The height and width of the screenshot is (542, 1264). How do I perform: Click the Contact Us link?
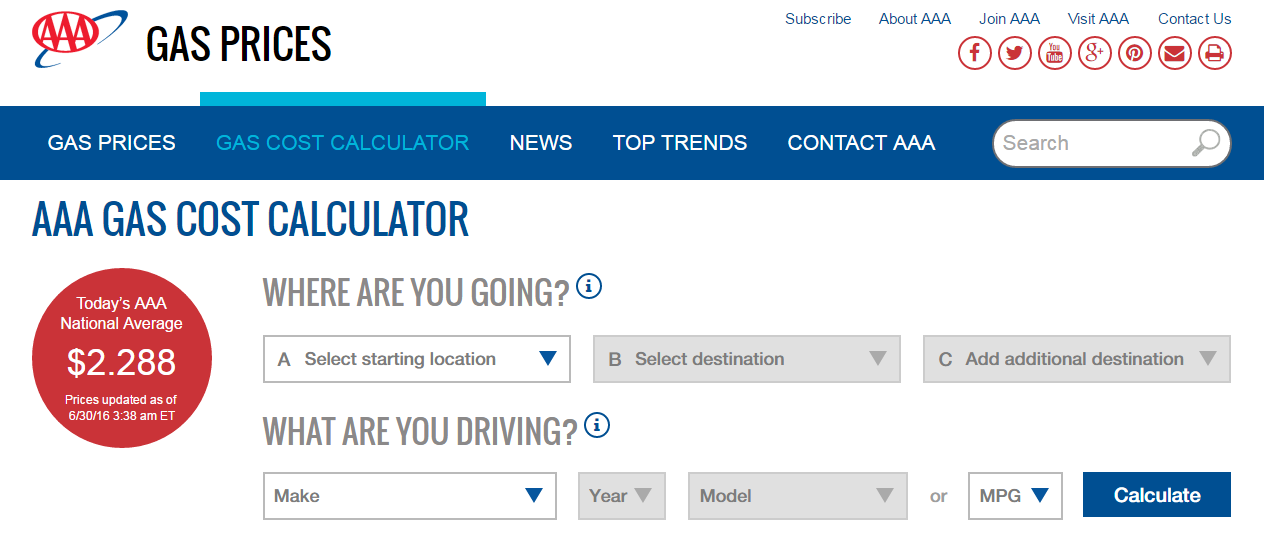tap(1195, 19)
